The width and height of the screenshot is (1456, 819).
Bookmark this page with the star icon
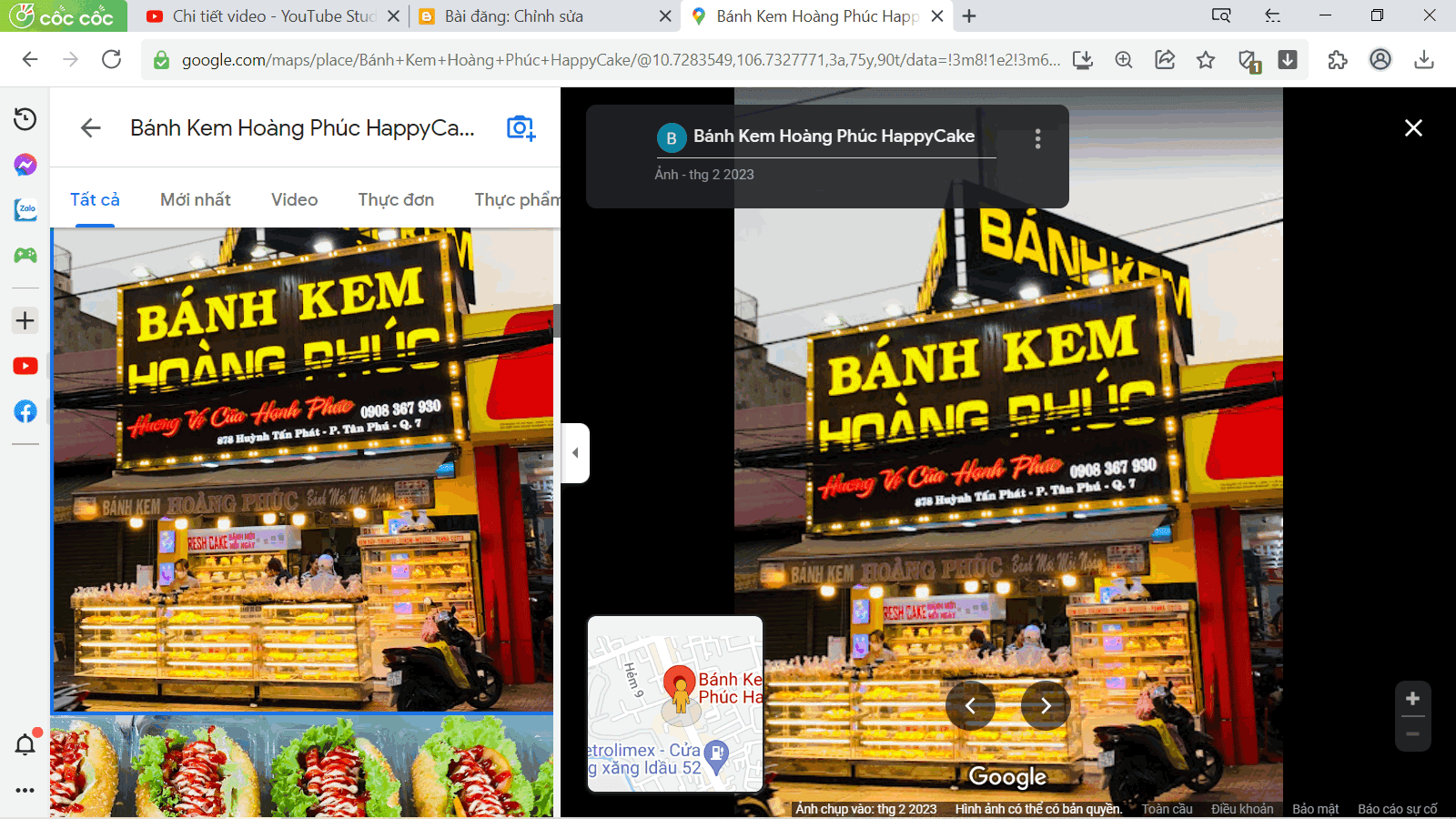point(1206,60)
